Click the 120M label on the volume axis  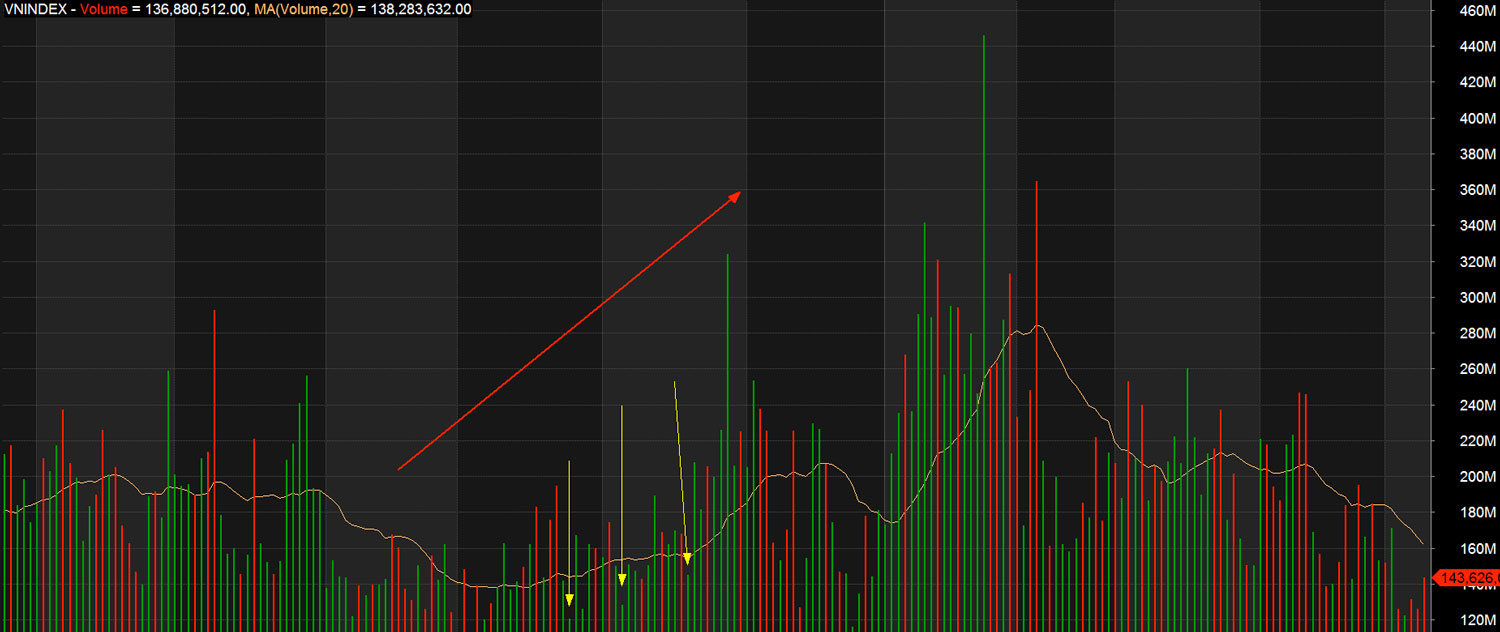point(1476,621)
